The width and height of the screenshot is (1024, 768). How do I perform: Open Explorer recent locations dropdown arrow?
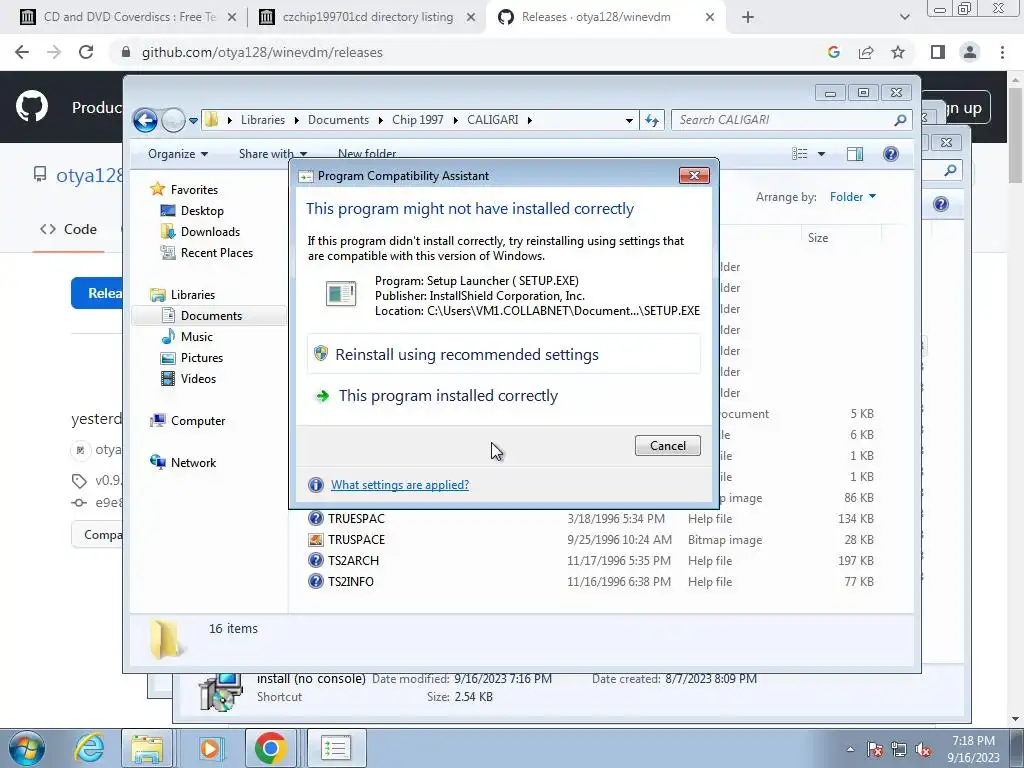[x=193, y=121]
